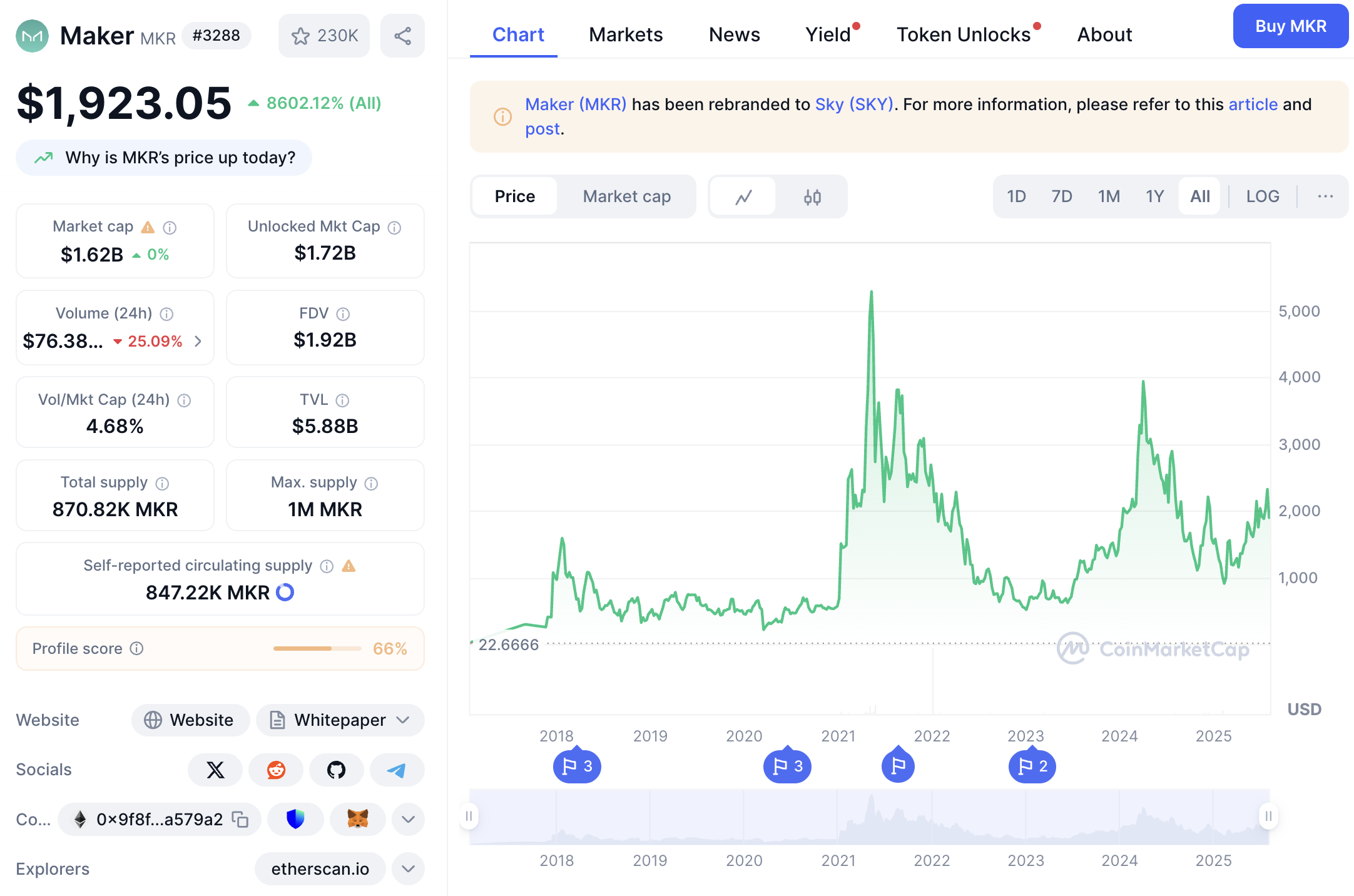Add token to MetaMask via fox icon
This screenshot has width=1354, height=896.
click(358, 819)
